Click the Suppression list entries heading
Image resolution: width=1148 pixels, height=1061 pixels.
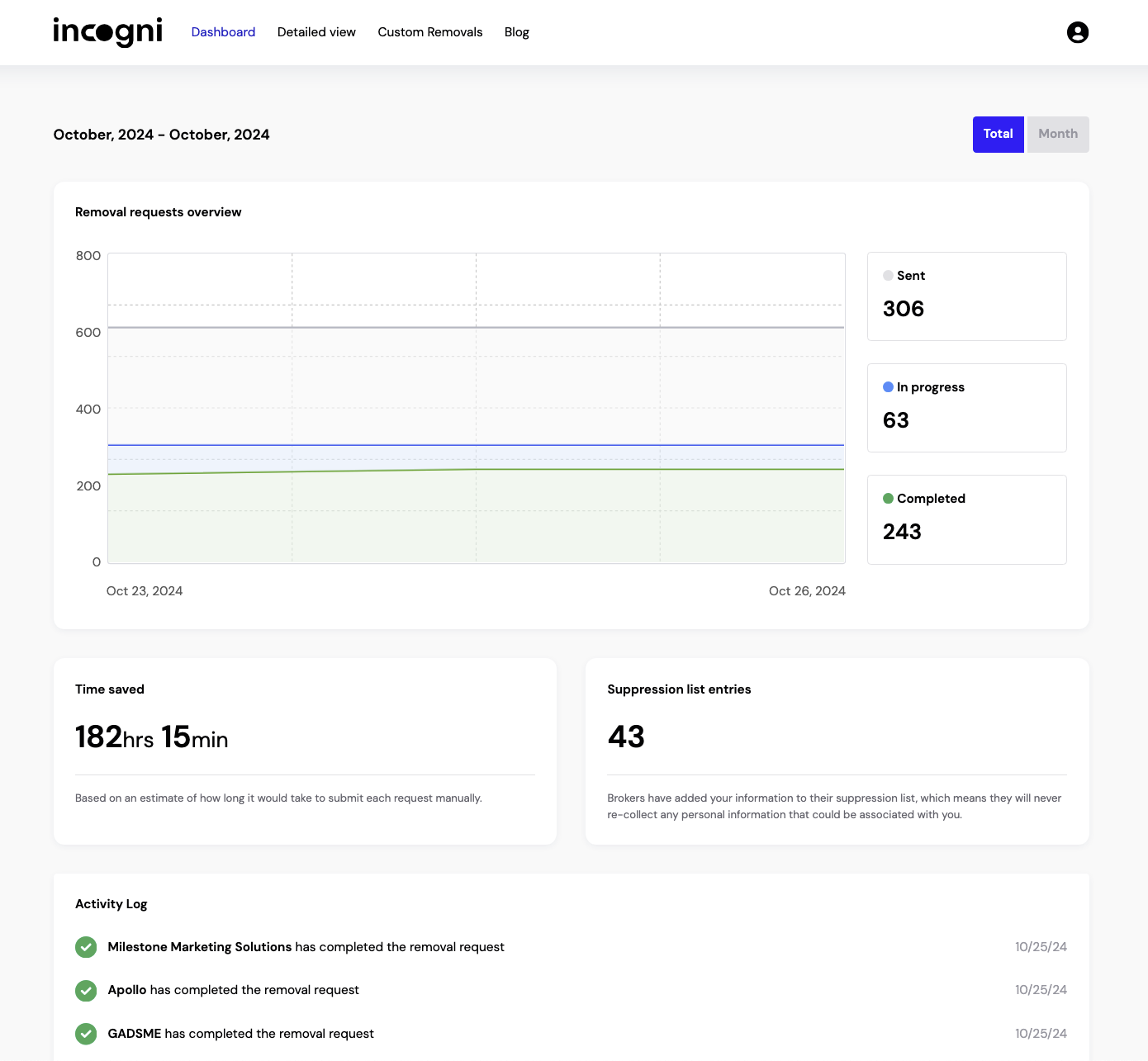[679, 689]
